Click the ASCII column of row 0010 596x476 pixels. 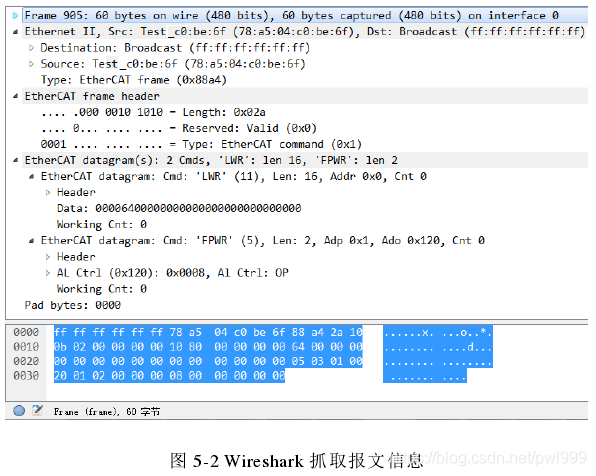click(x=437, y=347)
